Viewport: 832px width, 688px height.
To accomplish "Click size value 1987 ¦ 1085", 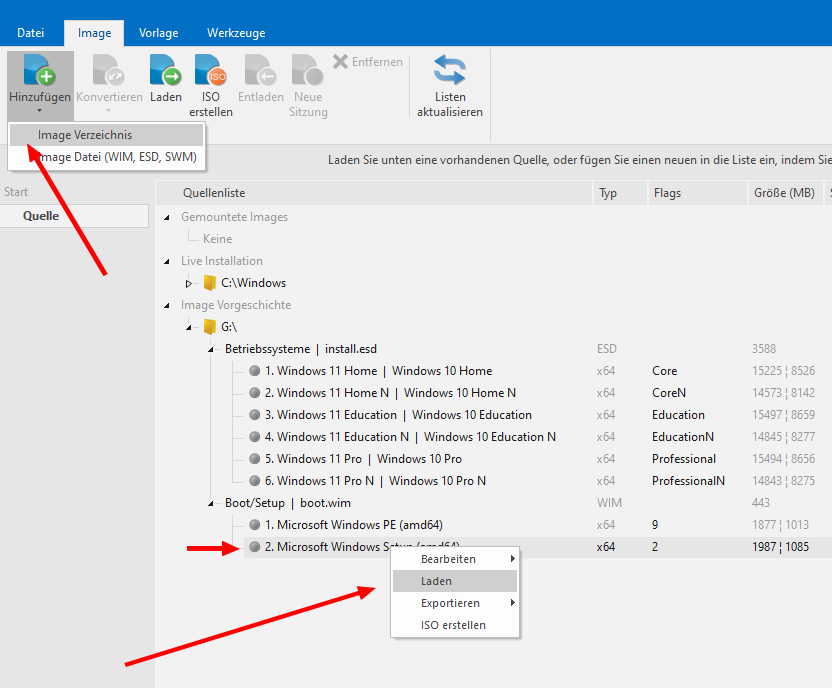I will [x=780, y=547].
